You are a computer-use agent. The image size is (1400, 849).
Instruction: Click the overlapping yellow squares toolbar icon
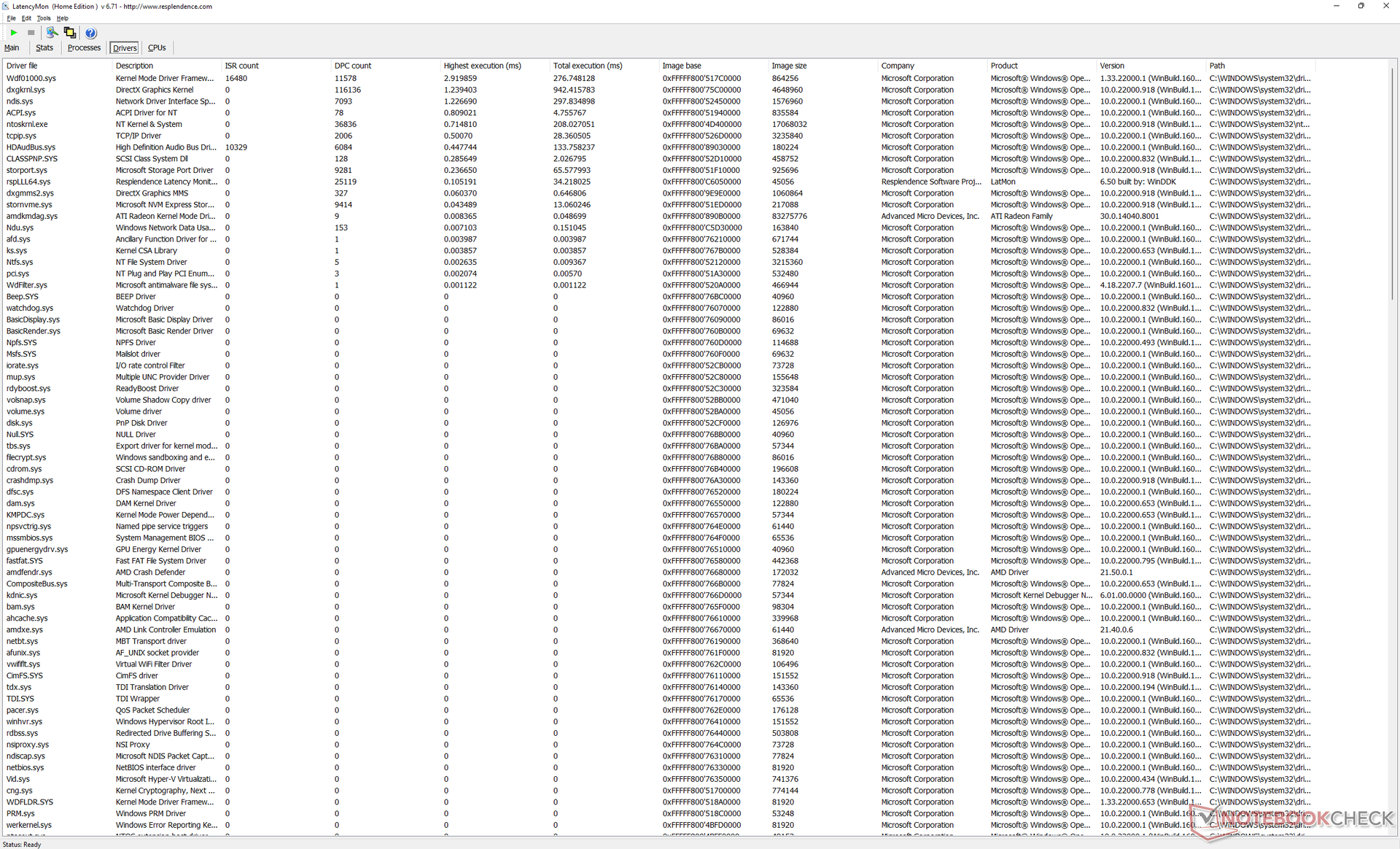tap(70, 33)
